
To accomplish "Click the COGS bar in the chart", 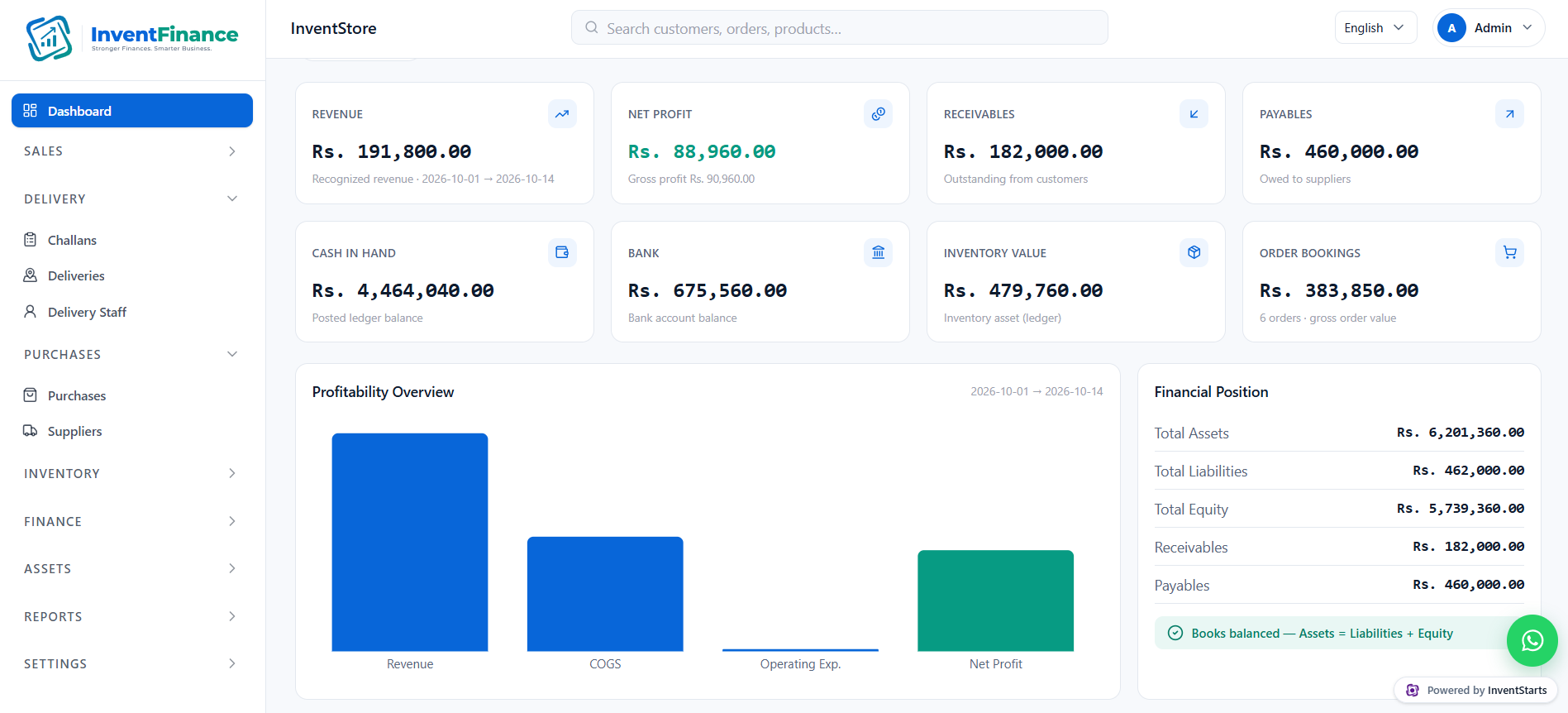I will (605, 594).
